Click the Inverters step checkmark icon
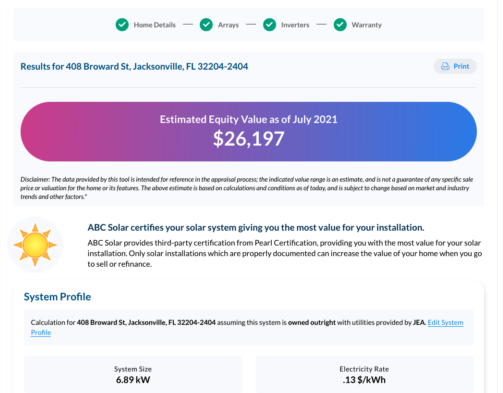The image size is (503, 393). (269, 25)
